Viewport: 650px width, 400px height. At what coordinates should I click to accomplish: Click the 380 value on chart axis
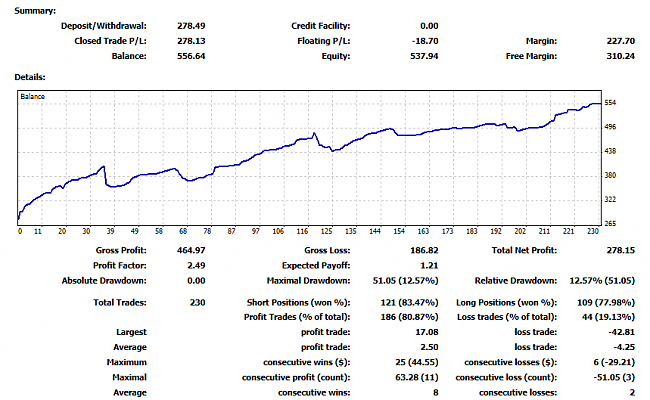coord(610,175)
